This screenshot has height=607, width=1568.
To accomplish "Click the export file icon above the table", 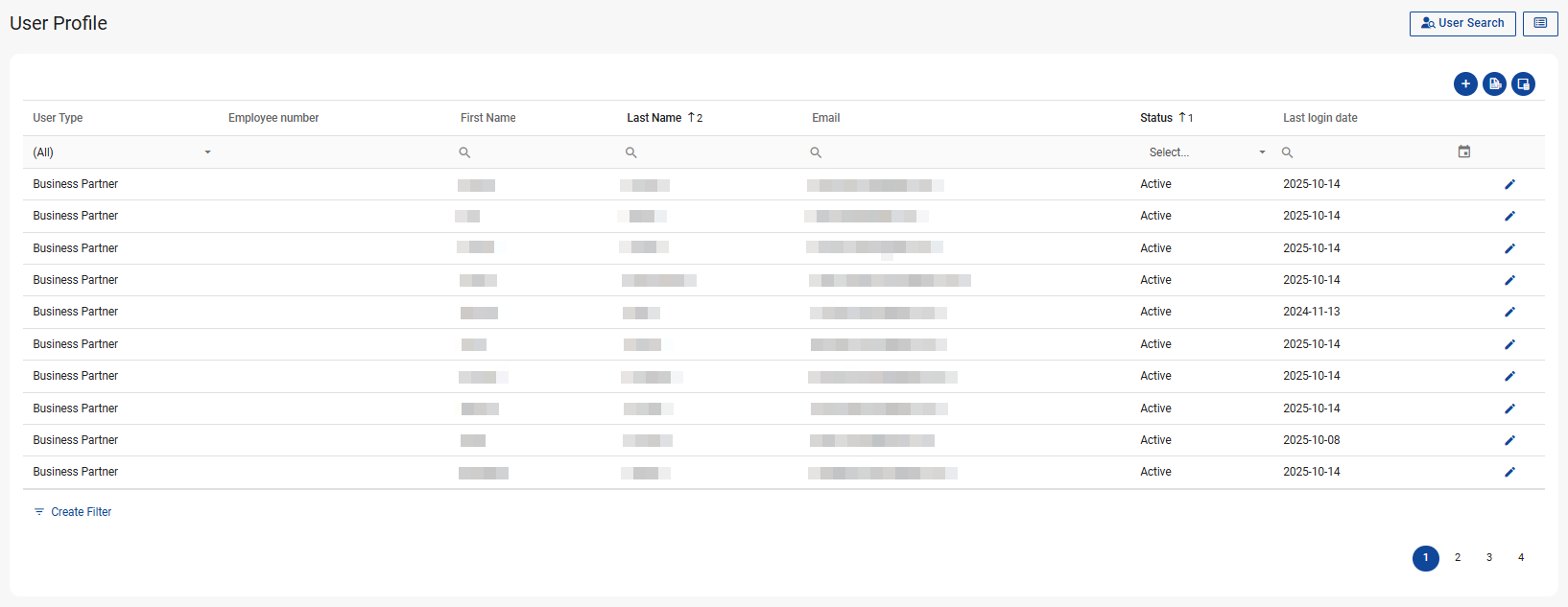I will point(1494,84).
